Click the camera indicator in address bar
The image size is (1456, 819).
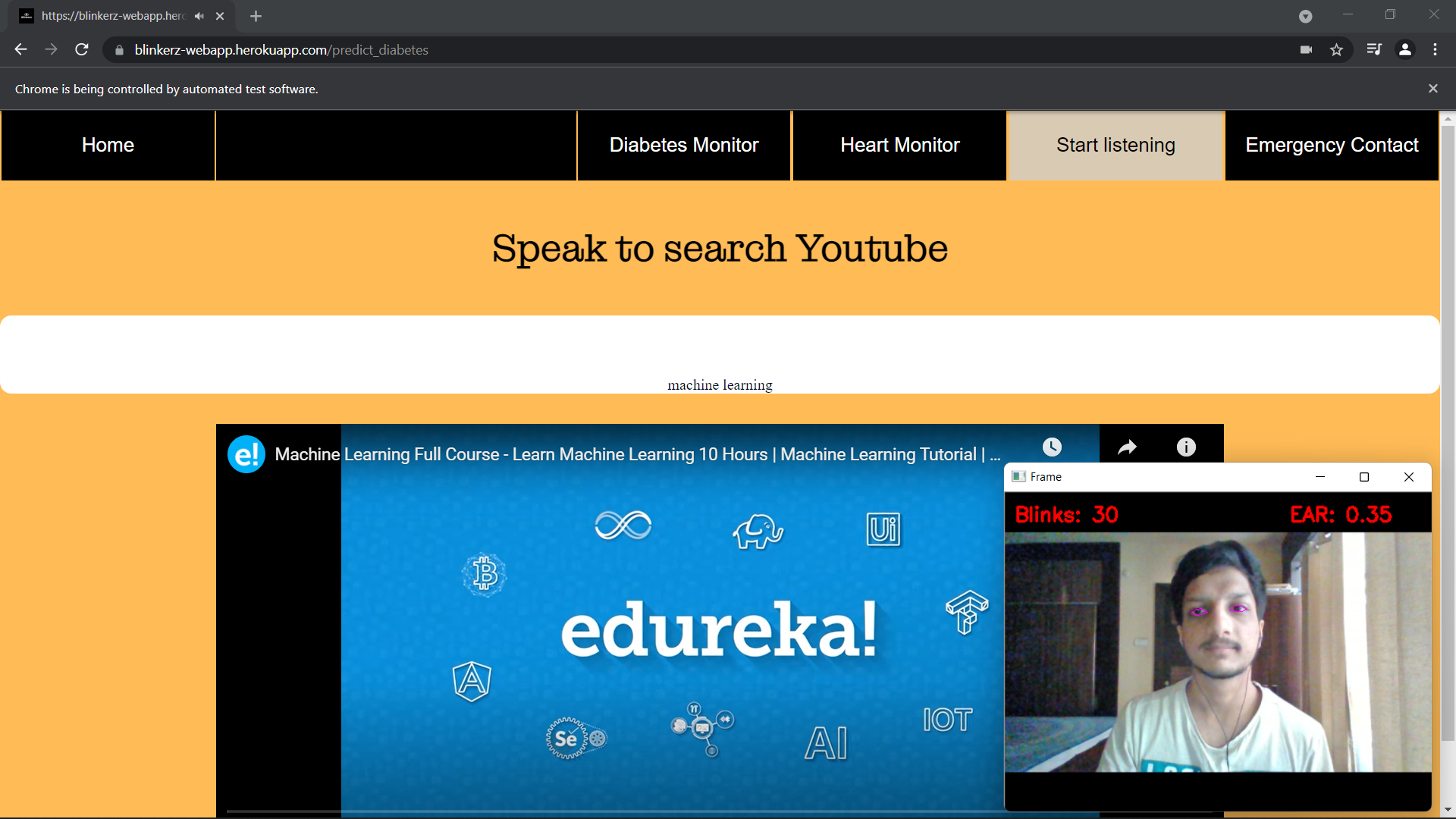(x=1306, y=50)
